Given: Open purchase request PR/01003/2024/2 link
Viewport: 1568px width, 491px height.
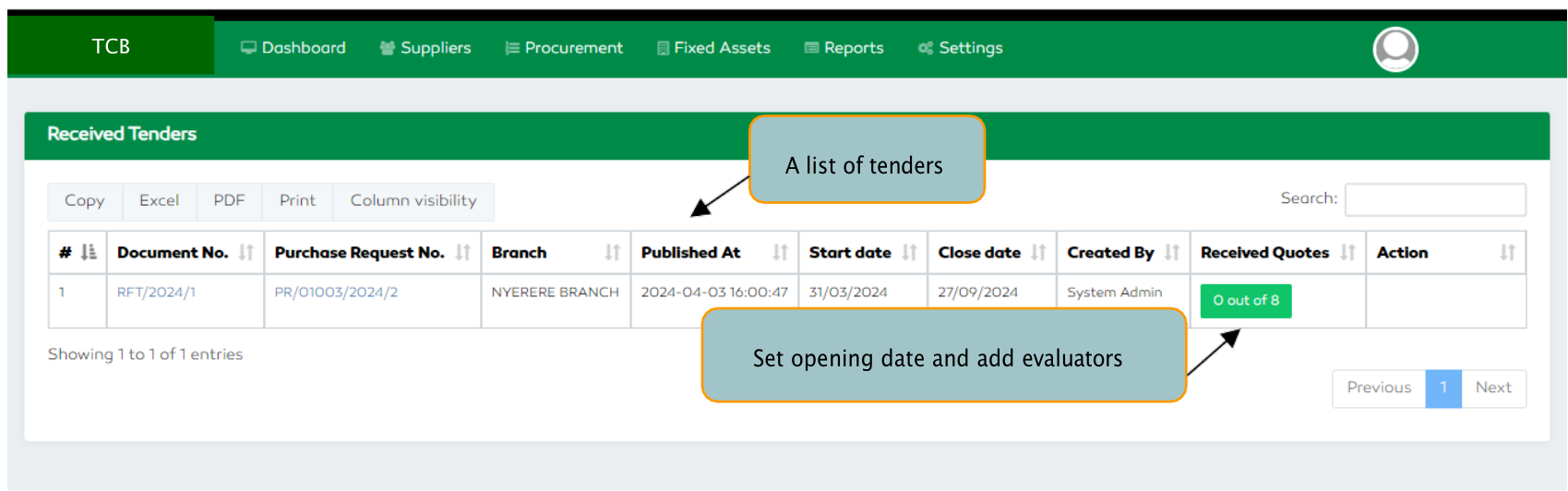Looking at the screenshot, I should pos(336,293).
